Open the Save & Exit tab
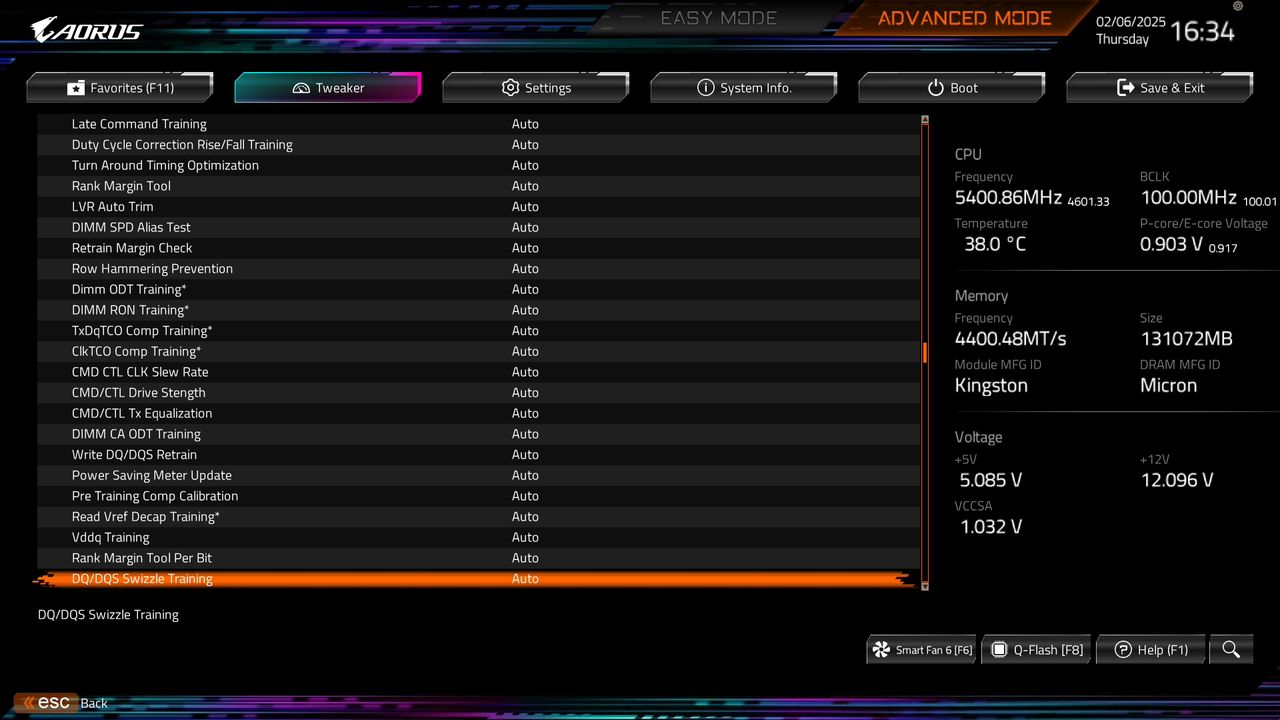Screen dimensions: 1280x720 coord(1160,88)
